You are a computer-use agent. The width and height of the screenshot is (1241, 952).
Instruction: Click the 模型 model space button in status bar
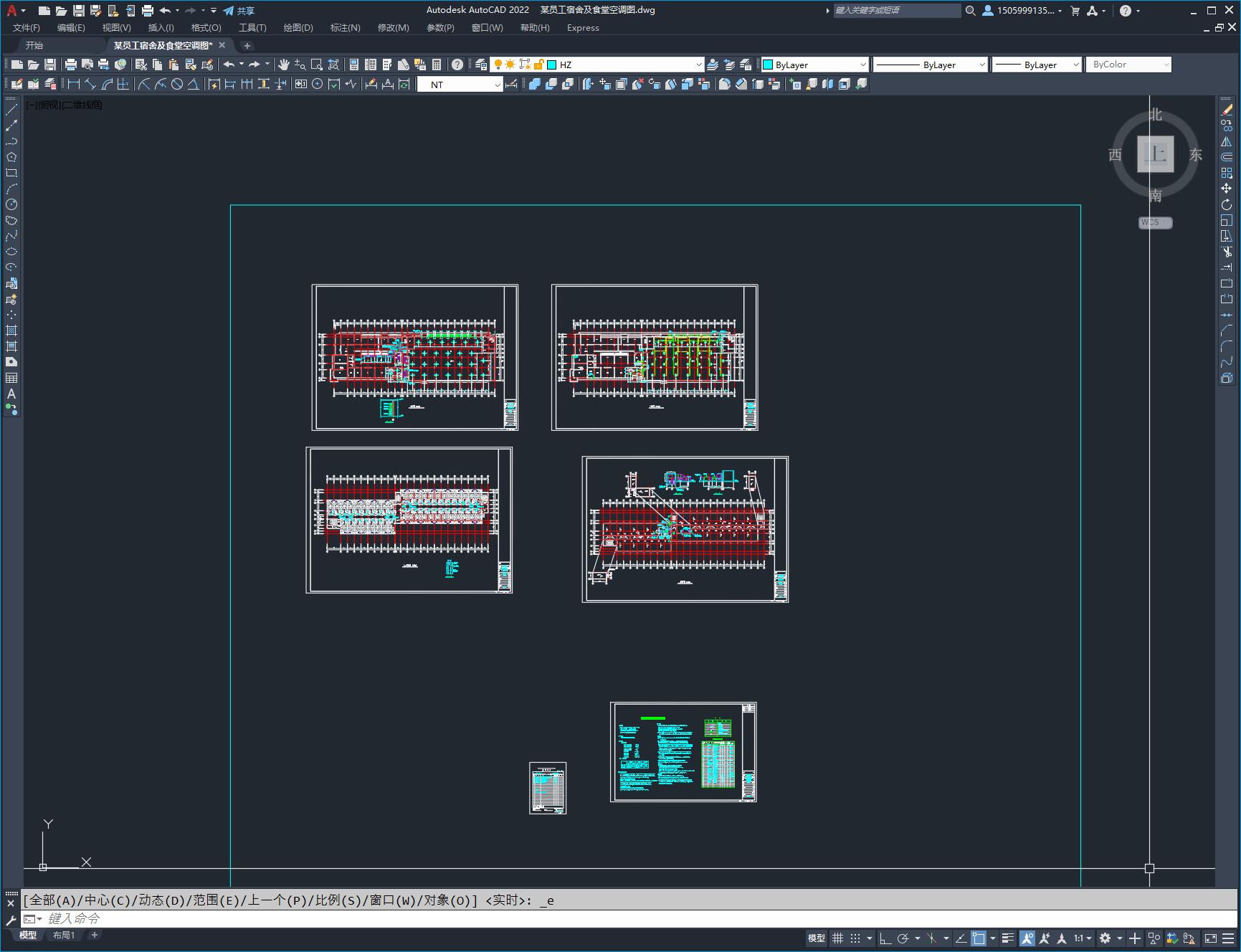coord(817,938)
